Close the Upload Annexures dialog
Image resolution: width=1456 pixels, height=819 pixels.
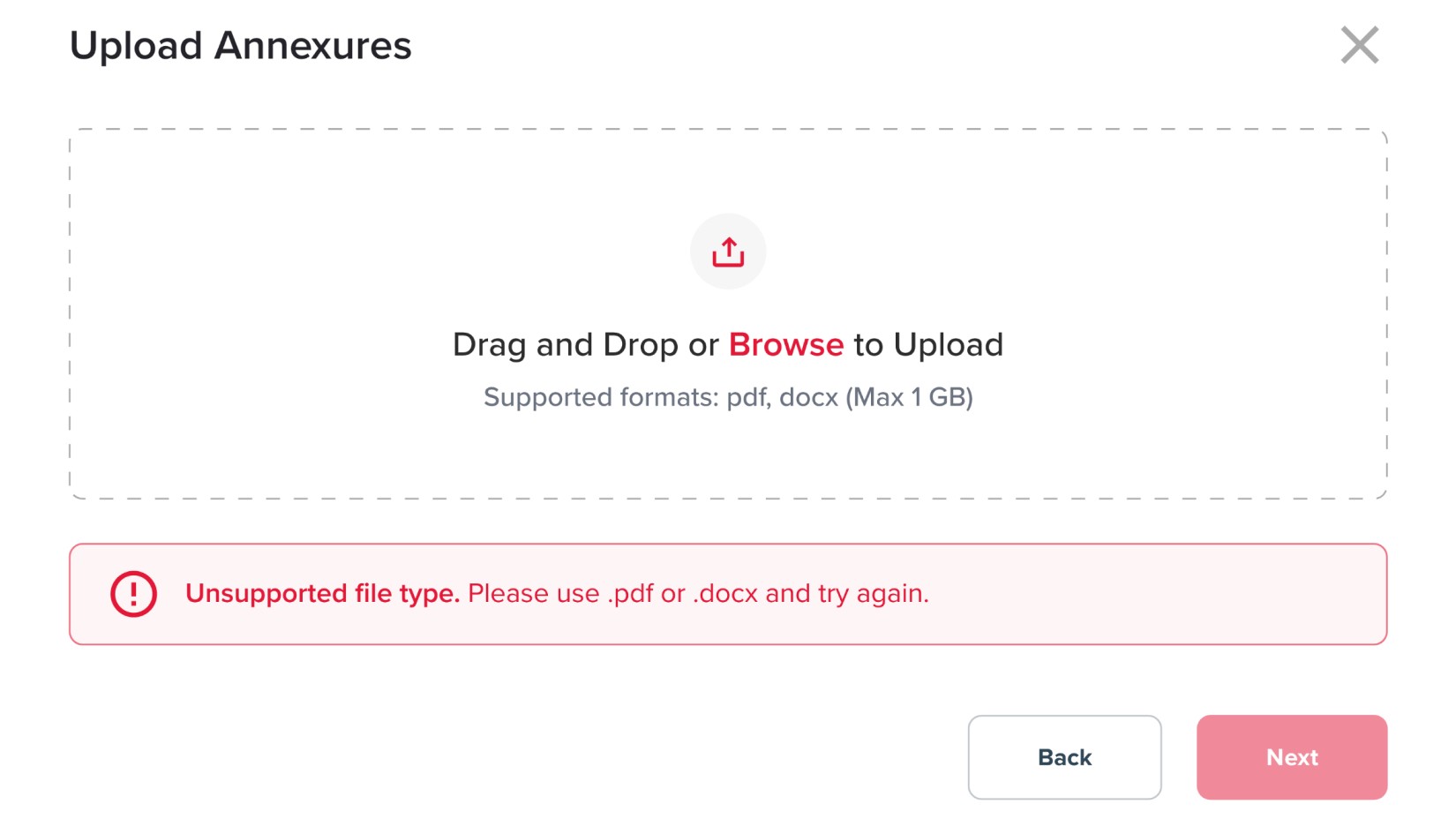pos(1359,45)
